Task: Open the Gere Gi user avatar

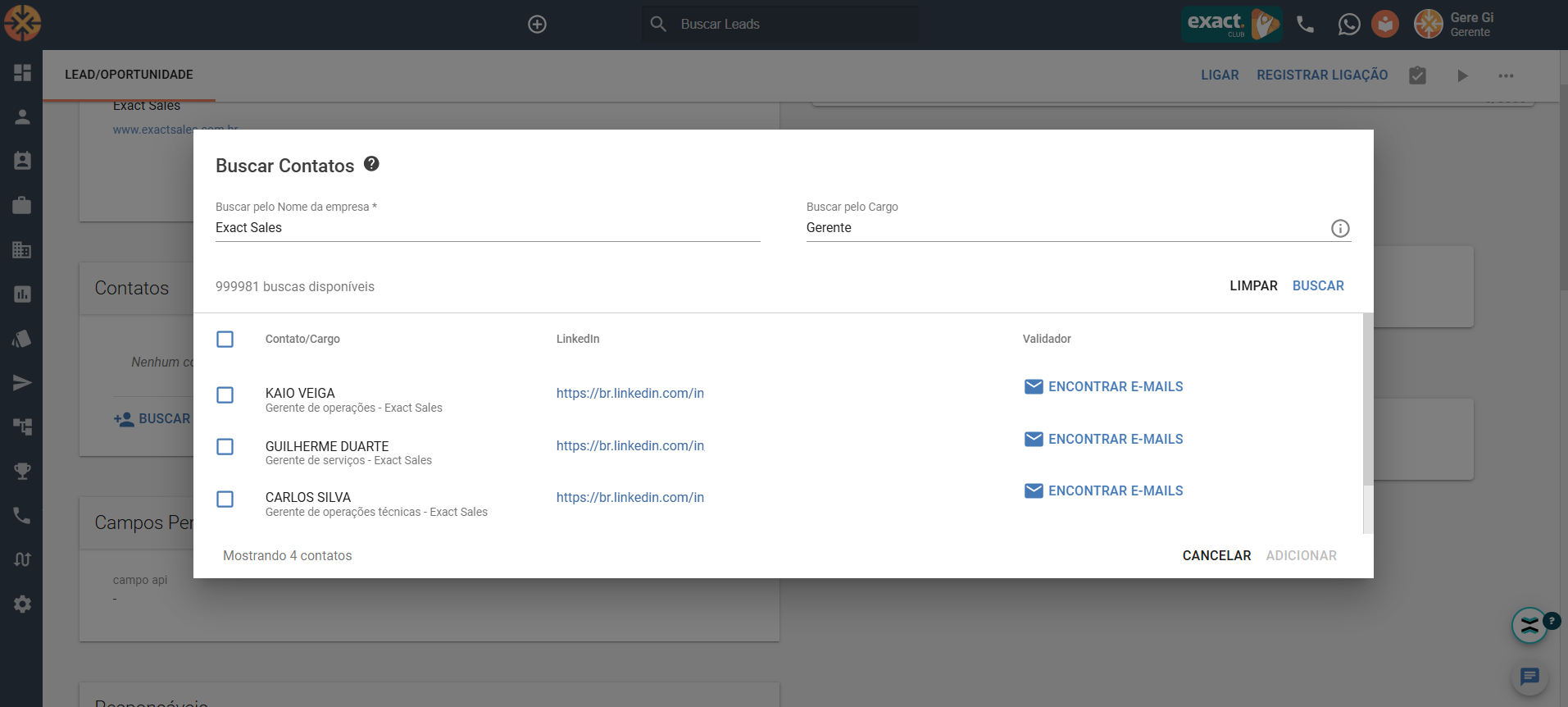Action: [x=1429, y=24]
